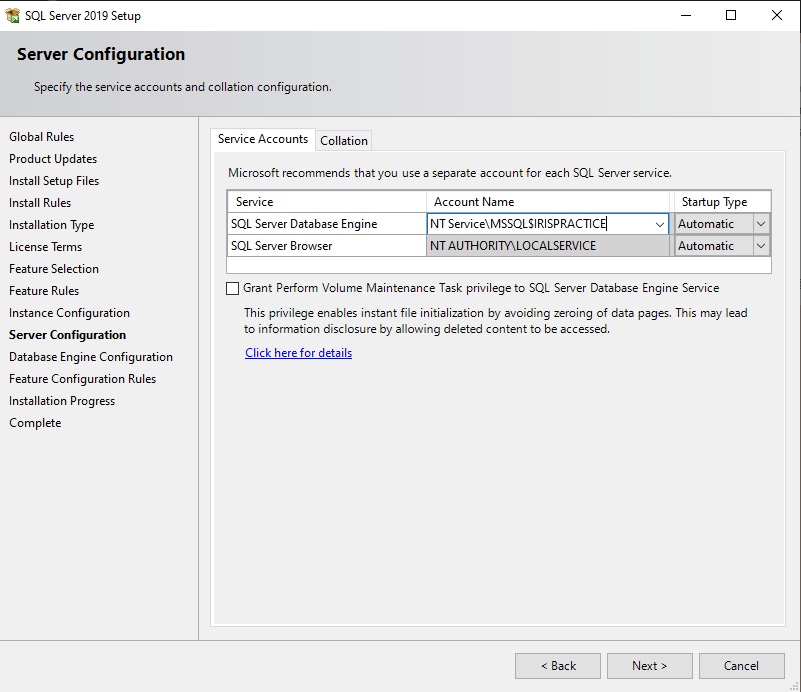Click Global Rules in the step list
The width and height of the screenshot is (801, 692).
tap(41, 137)
